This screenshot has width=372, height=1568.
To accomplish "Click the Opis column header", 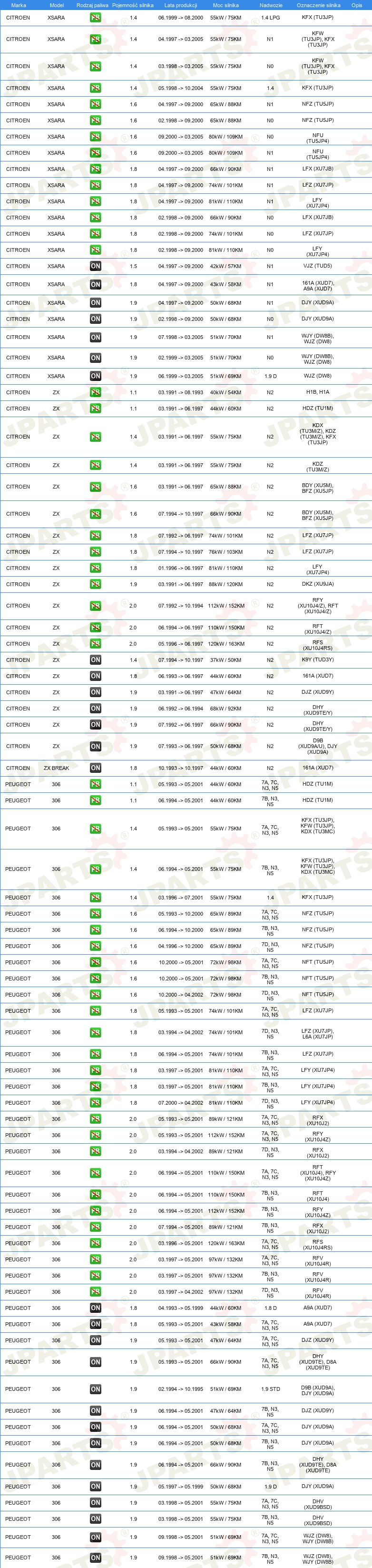I will [357, 5].
